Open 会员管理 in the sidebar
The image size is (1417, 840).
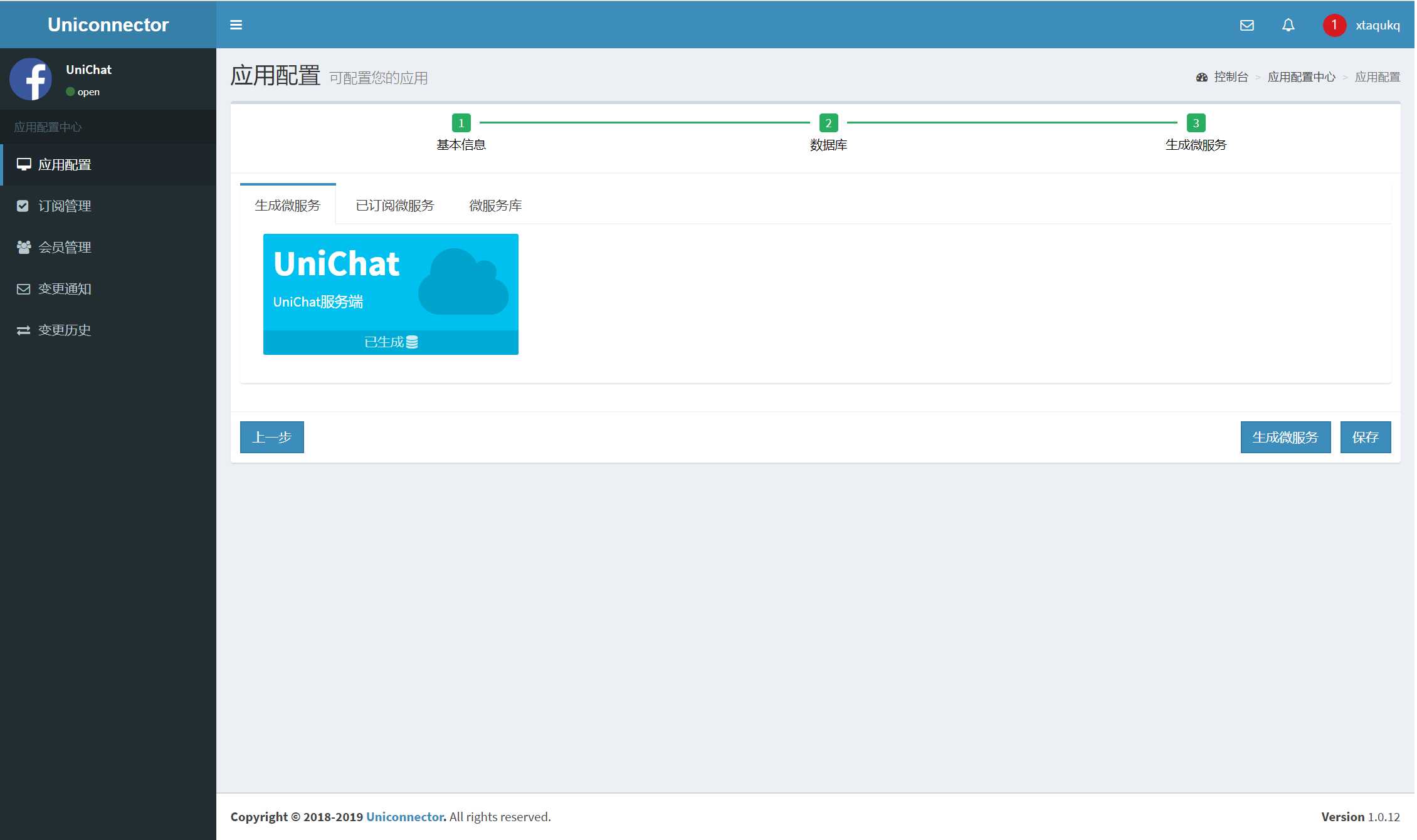(108, 248)
